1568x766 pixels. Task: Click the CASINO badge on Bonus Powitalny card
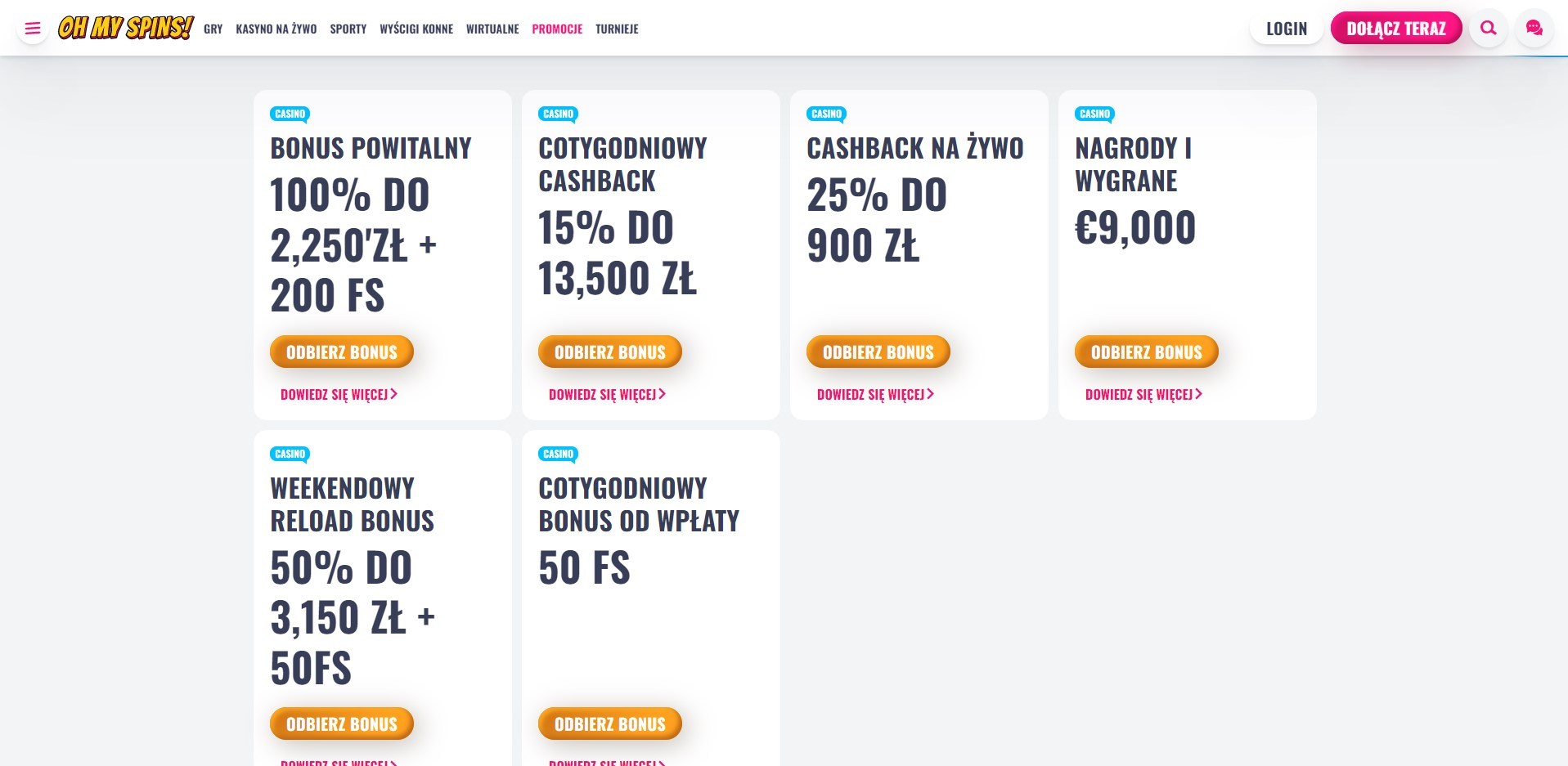tap(290, 114)
